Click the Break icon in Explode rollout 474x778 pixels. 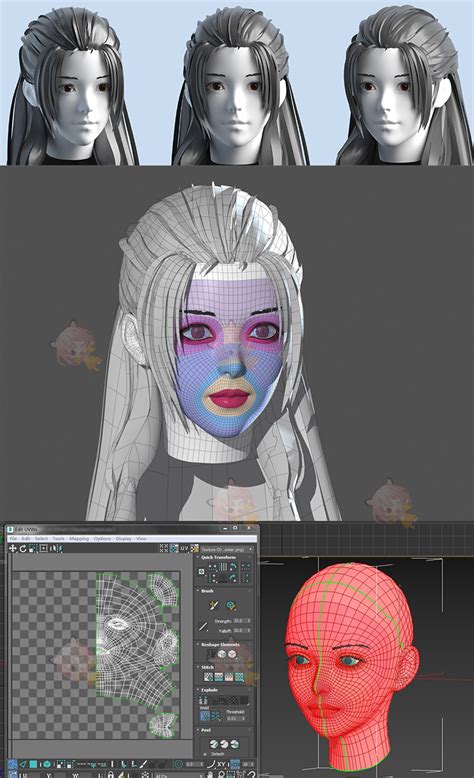click(203, 700)
